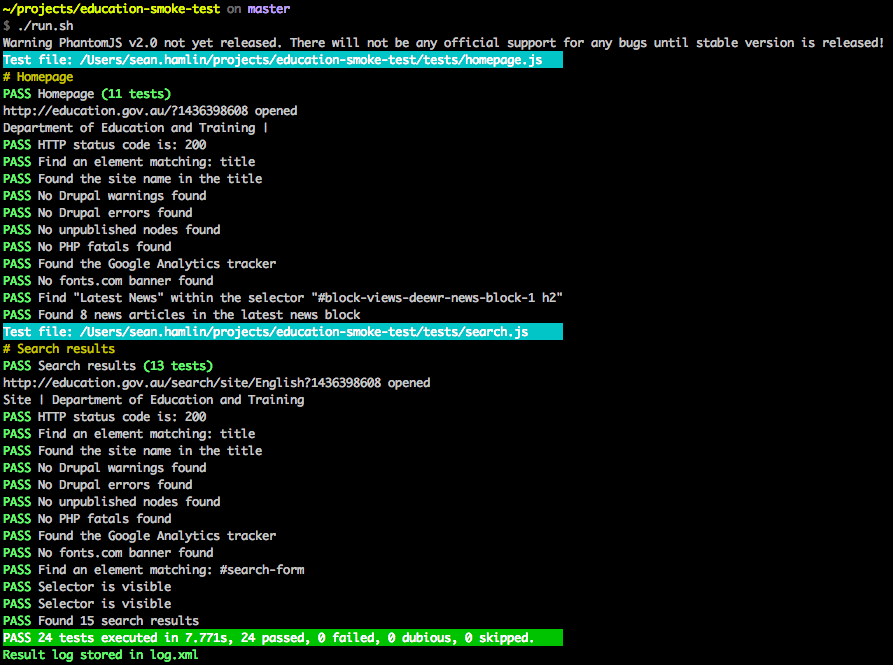Click 'Find an element matching: #search-form'
This screenshot has width=893, height=665.
coord(154,569)
